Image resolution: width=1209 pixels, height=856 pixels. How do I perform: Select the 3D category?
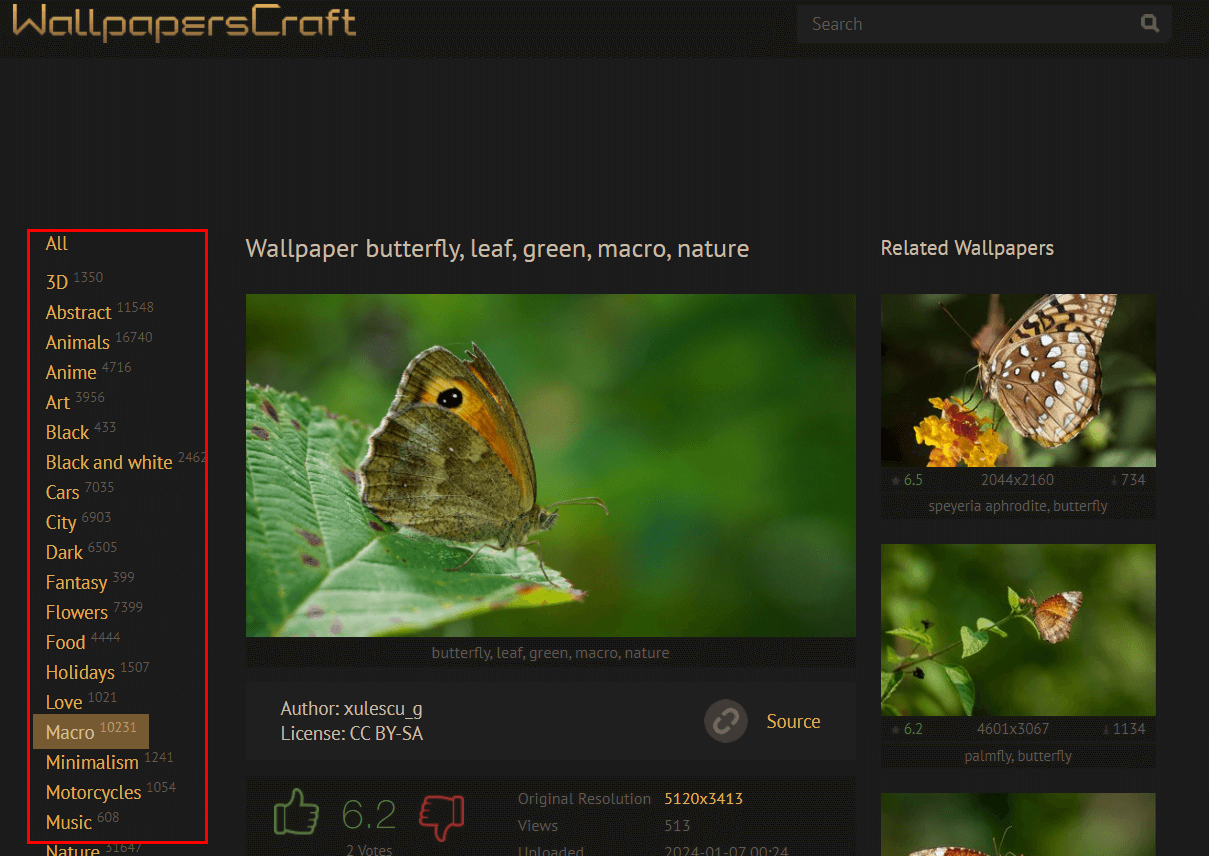(x=57, y=282)
